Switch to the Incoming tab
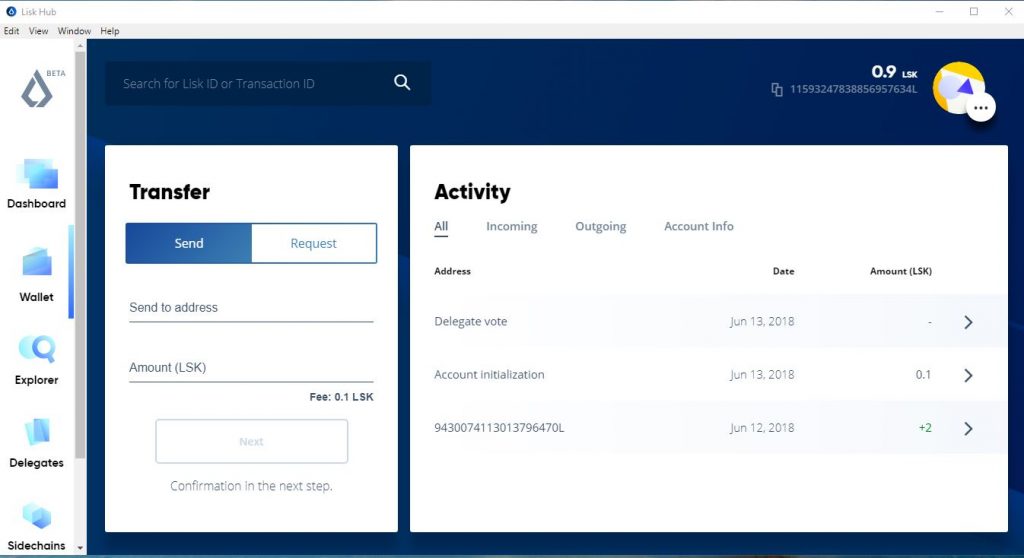1024x558 pixels. [511, 226]
